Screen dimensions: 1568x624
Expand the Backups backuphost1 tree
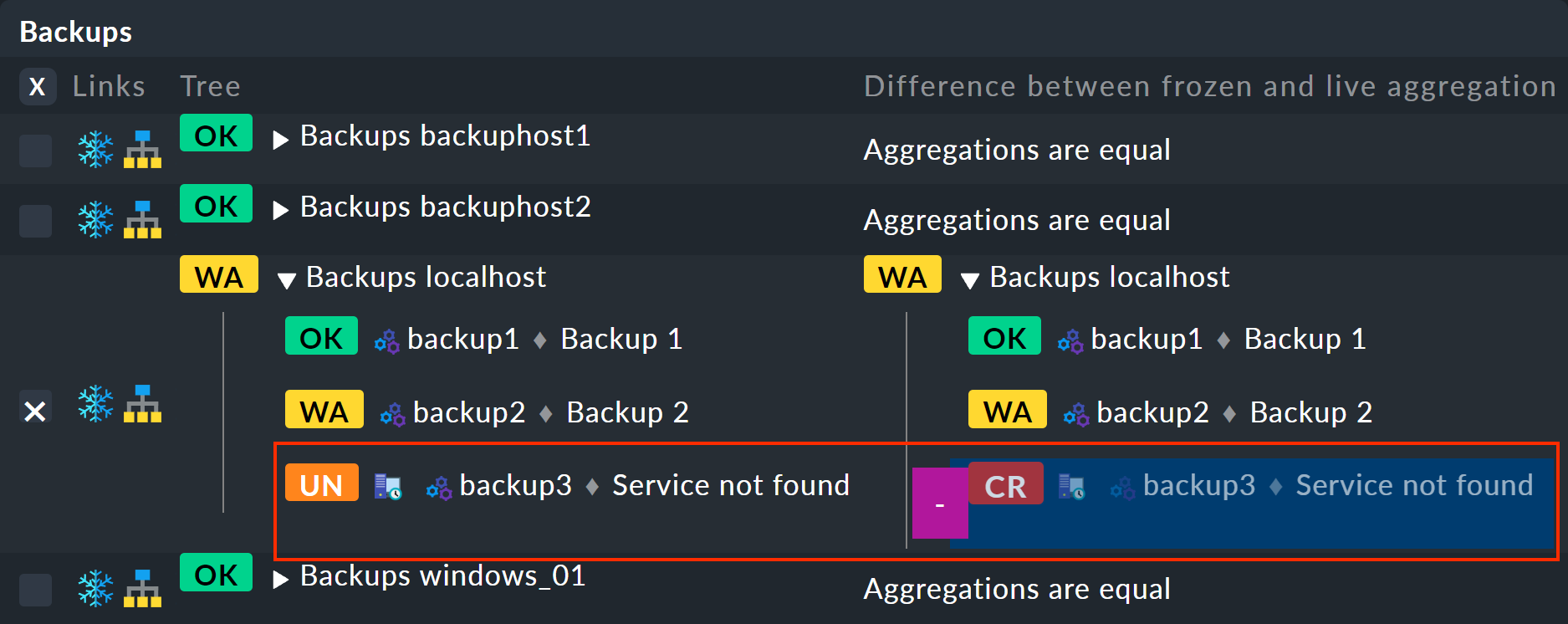point(281,139)
